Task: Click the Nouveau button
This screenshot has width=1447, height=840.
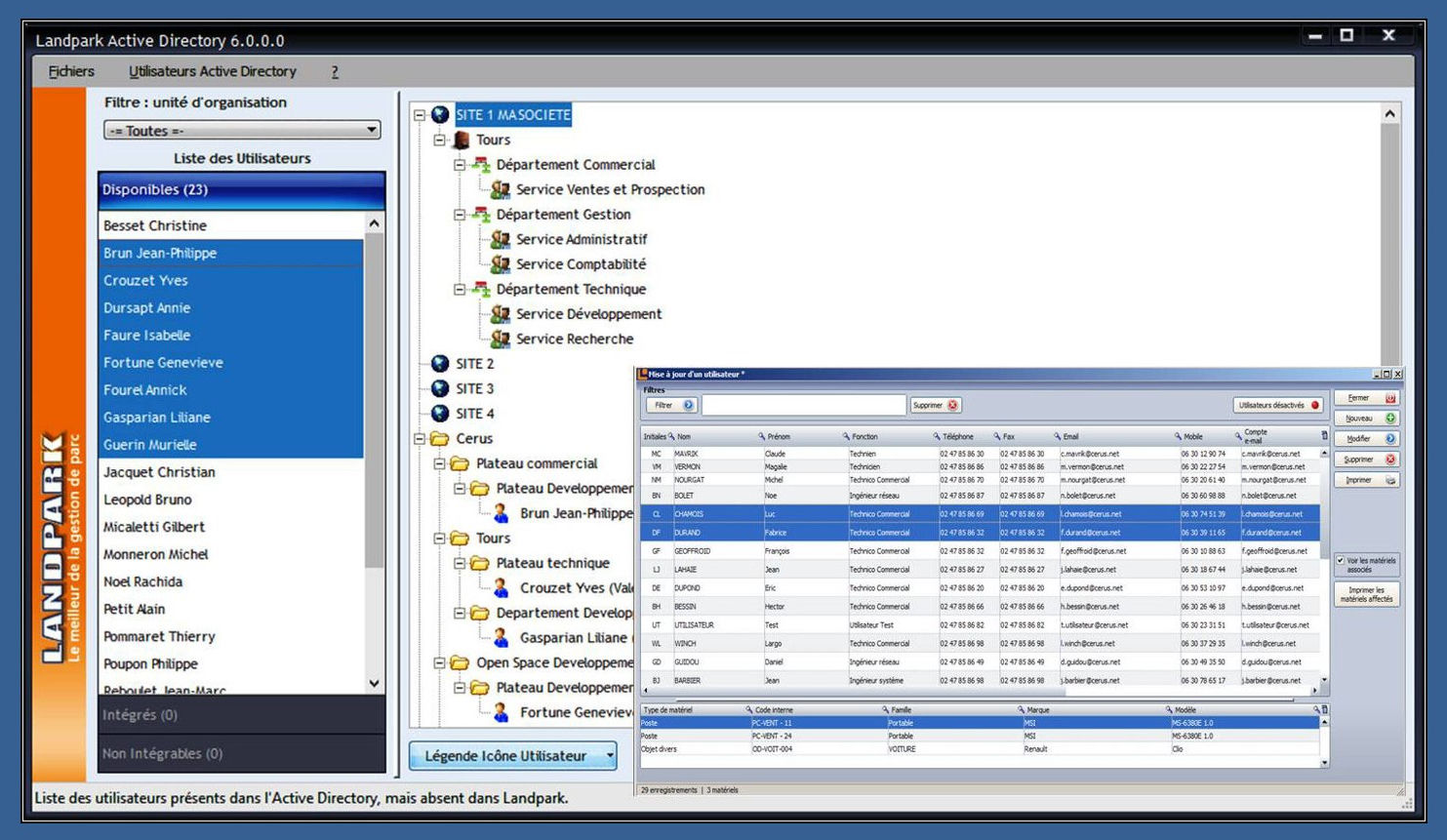Action: [x=1366, y=419]
